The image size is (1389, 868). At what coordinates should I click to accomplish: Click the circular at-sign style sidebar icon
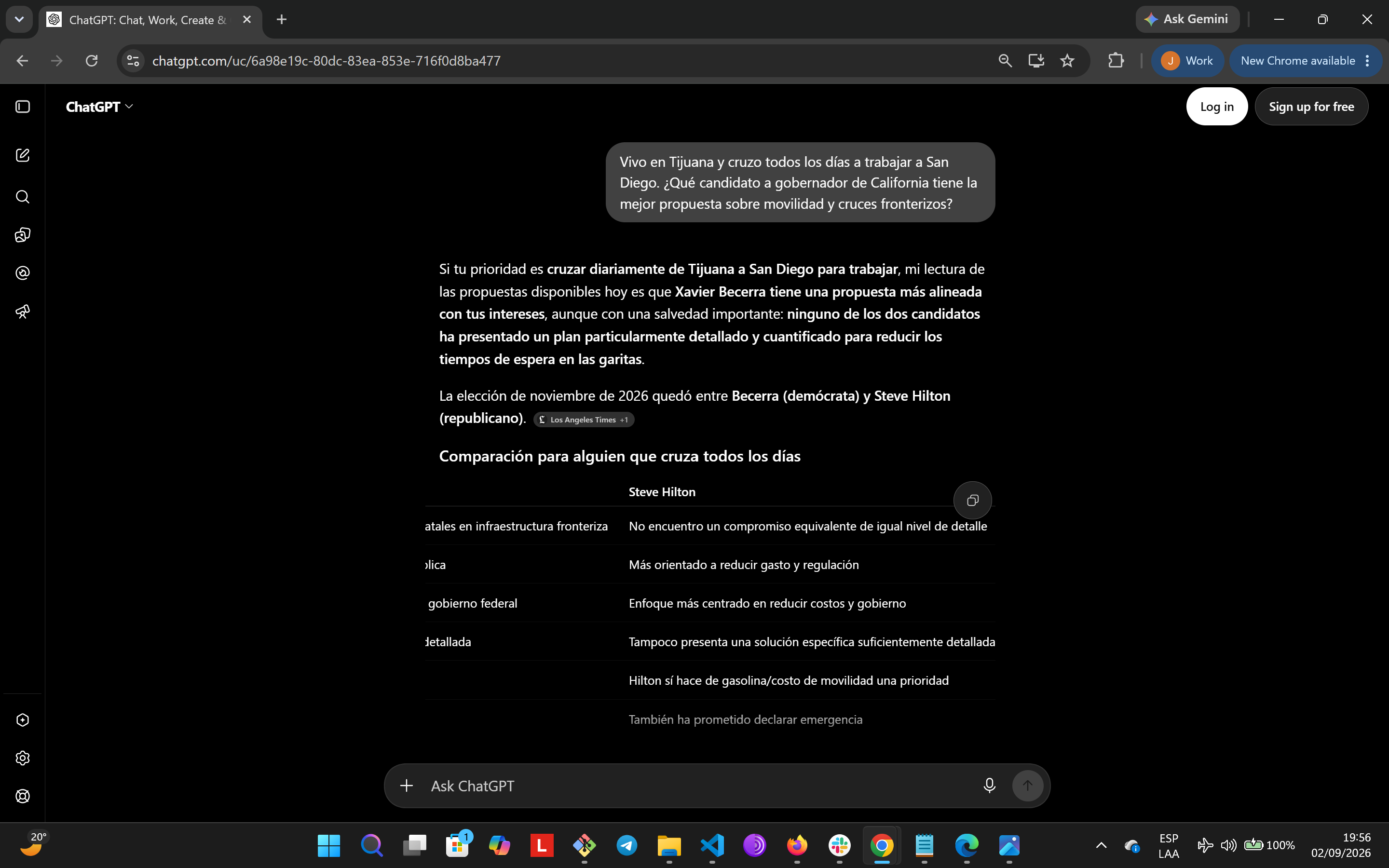[22, 273]
